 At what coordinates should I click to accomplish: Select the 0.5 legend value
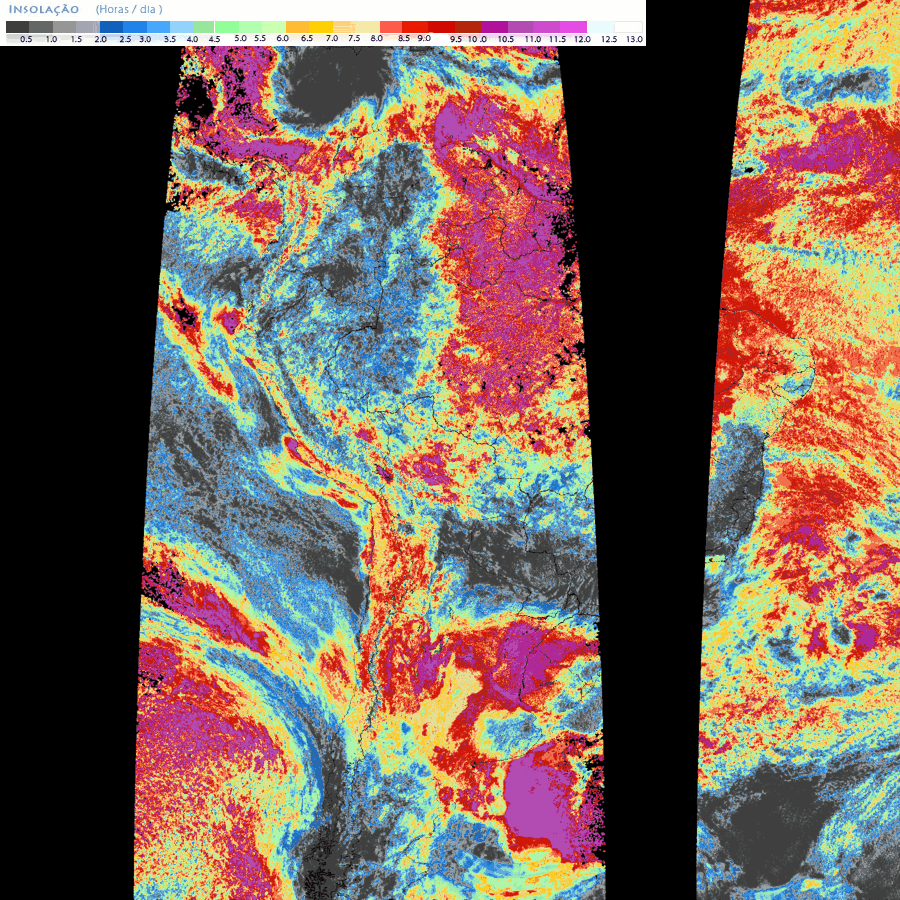coord(26,40)
